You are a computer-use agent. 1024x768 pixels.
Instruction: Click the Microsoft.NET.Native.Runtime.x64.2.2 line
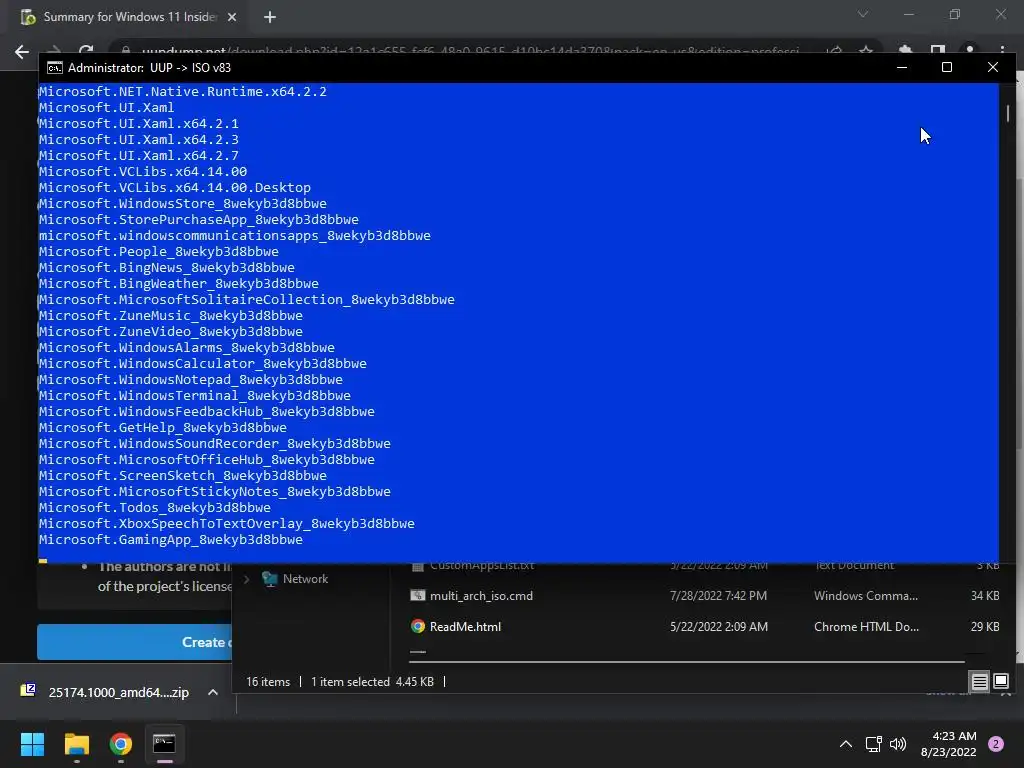[x=183, y=92]
